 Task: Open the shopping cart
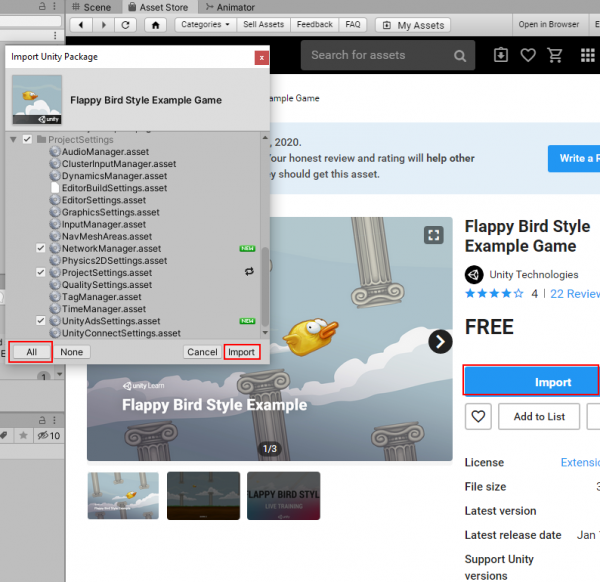click(x=554, y=55)
